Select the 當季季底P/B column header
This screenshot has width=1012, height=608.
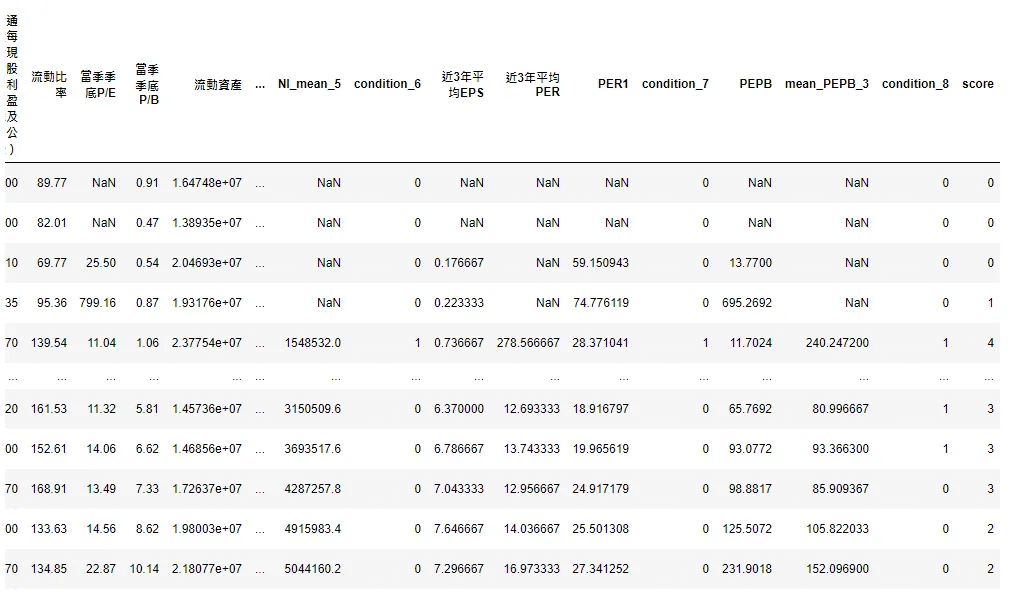(x=147, y=84)
